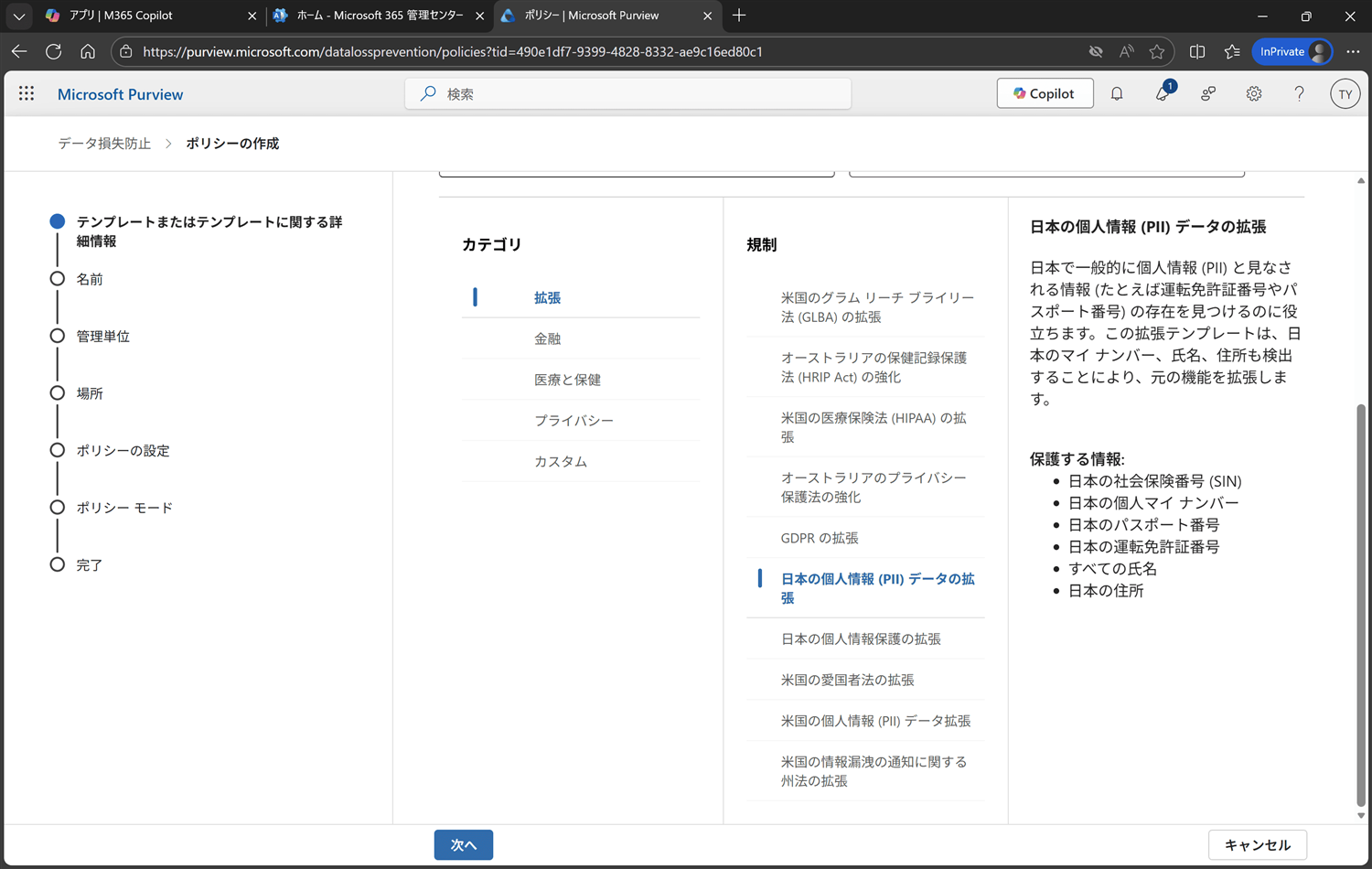Click the テンプレート details wizard step
The image size is (1372, 869).
pos(209,231)
